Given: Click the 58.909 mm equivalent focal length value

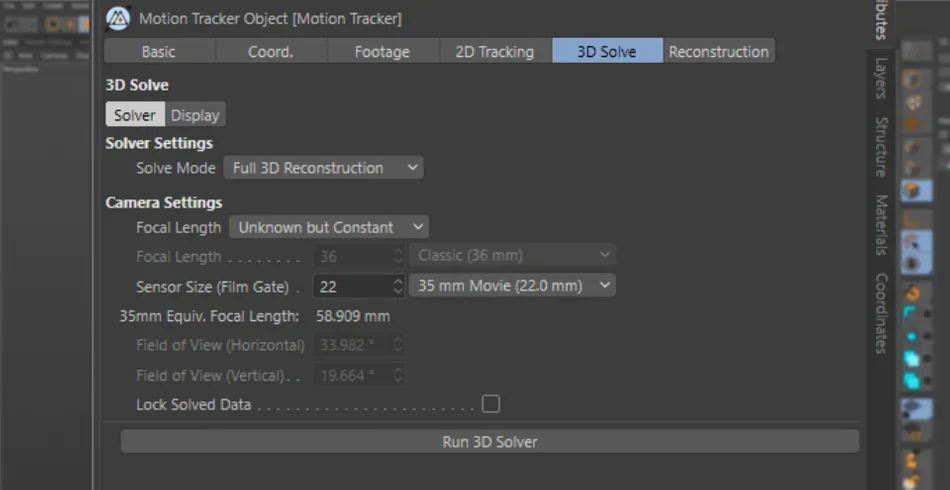Looking at the screenshot, I should (353, 316).
